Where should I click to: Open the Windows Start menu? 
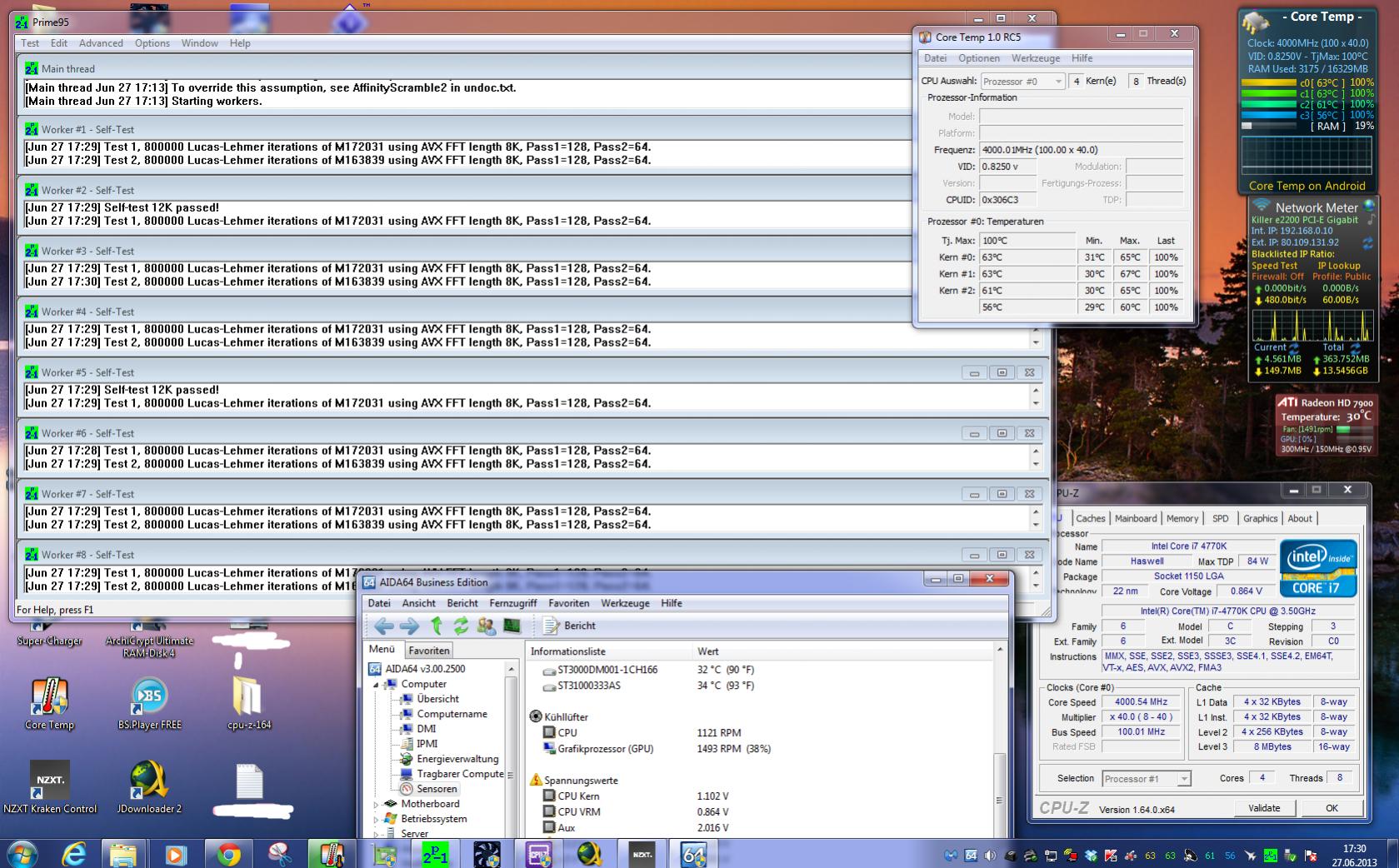point(22,854)
